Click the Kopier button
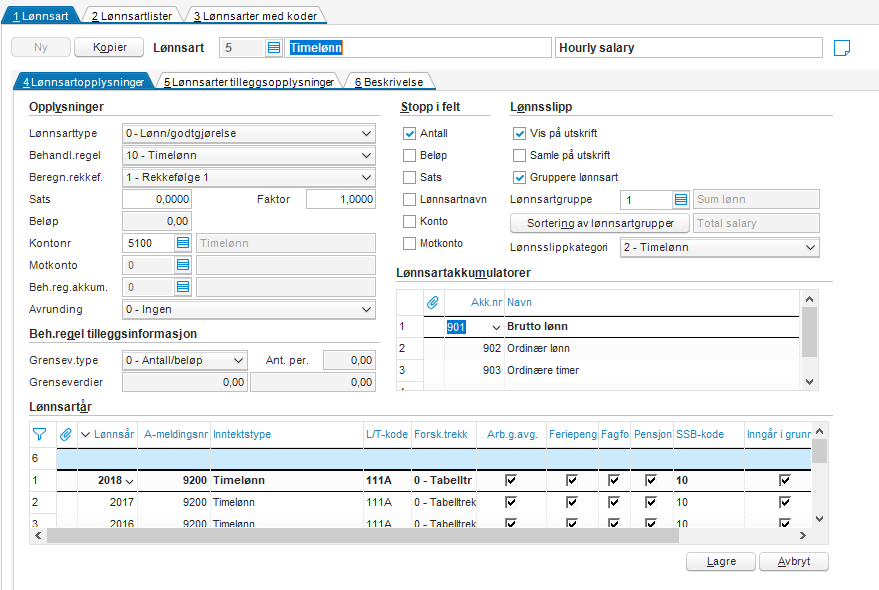This screenshot has width=879, height=590. click(x=109, y=48)
